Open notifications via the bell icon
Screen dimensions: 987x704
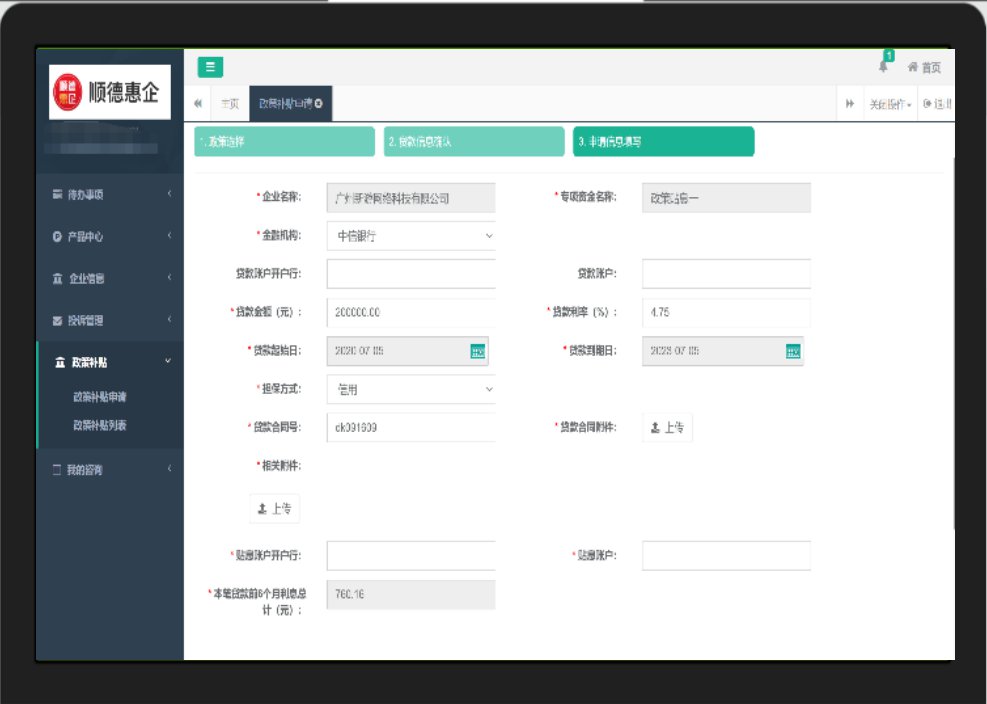click(883, 67)
